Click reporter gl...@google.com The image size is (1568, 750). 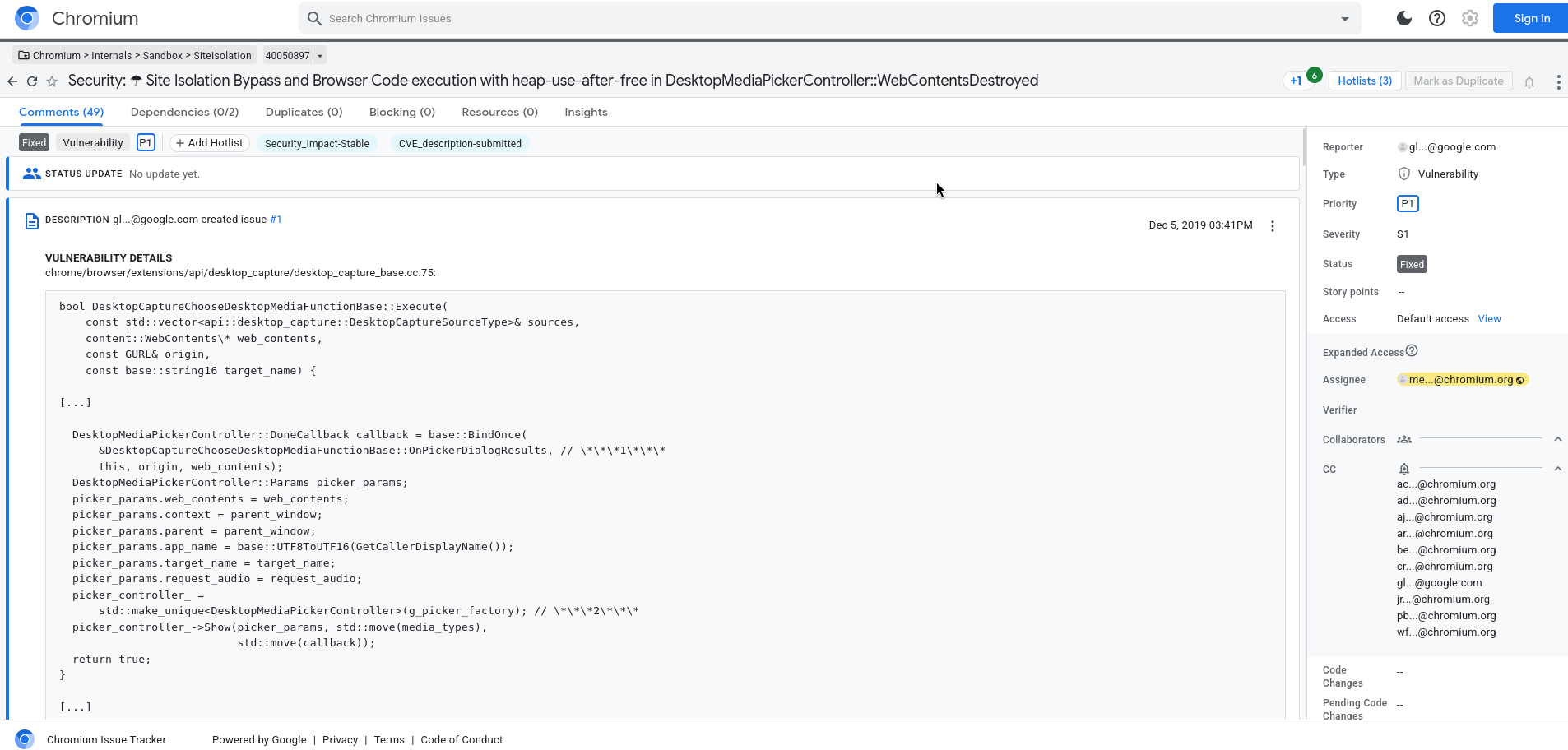(1447, 146)
